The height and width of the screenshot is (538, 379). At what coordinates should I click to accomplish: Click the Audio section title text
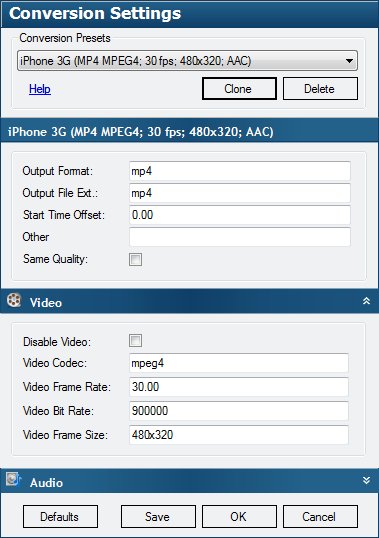coord(46,483)
